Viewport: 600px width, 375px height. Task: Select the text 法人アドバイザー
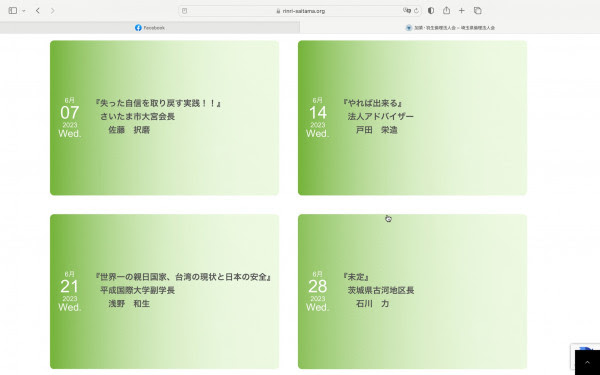point(381,116)
